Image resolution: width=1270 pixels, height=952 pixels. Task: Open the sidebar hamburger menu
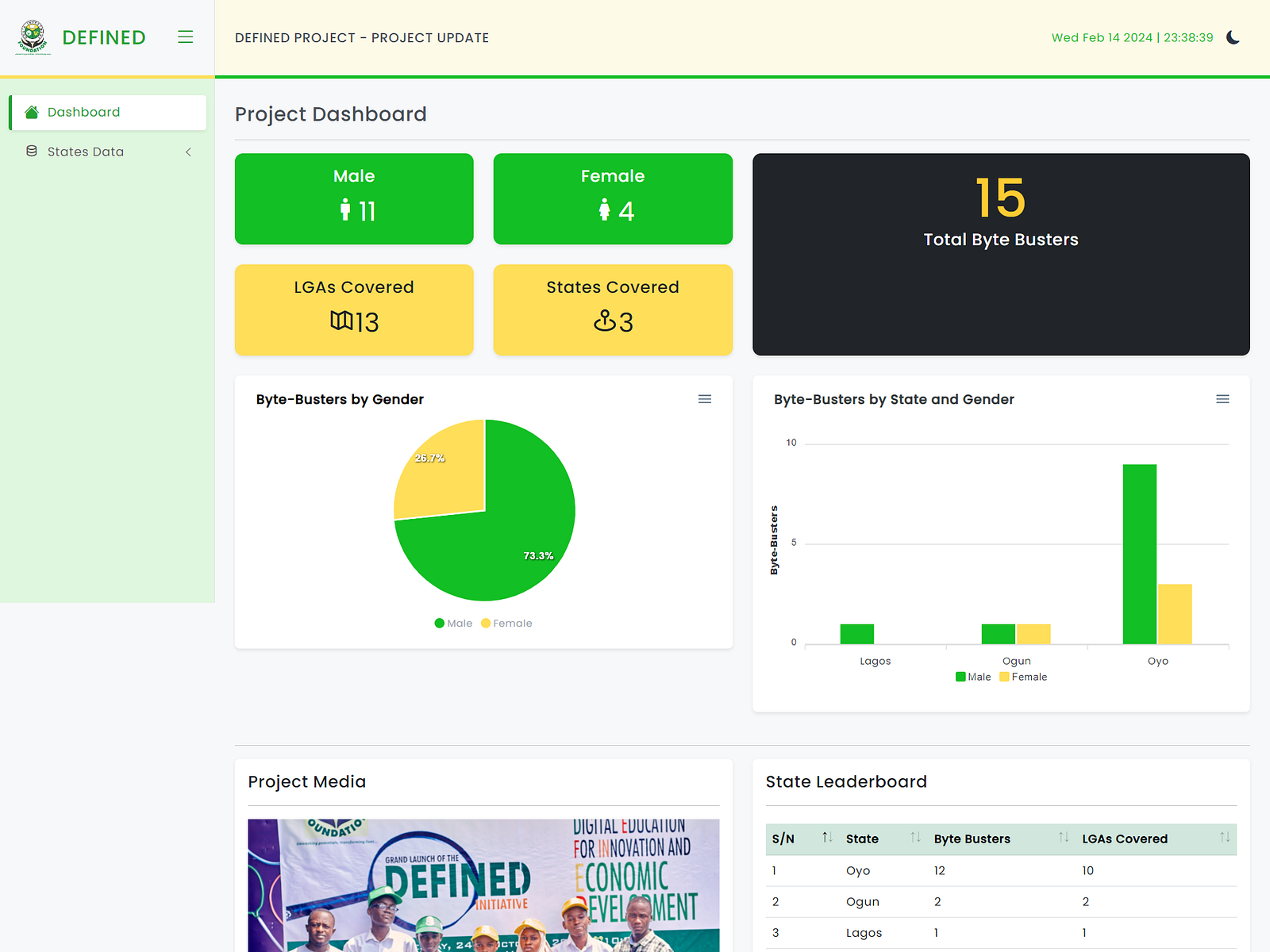coord(185,36)
